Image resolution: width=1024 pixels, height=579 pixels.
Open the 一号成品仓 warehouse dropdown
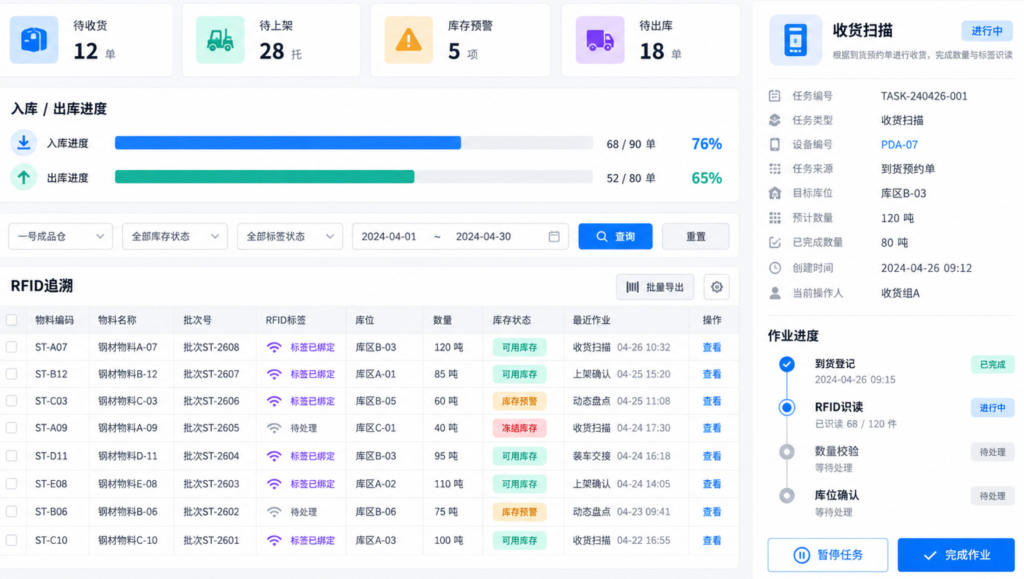coord(61,236)
